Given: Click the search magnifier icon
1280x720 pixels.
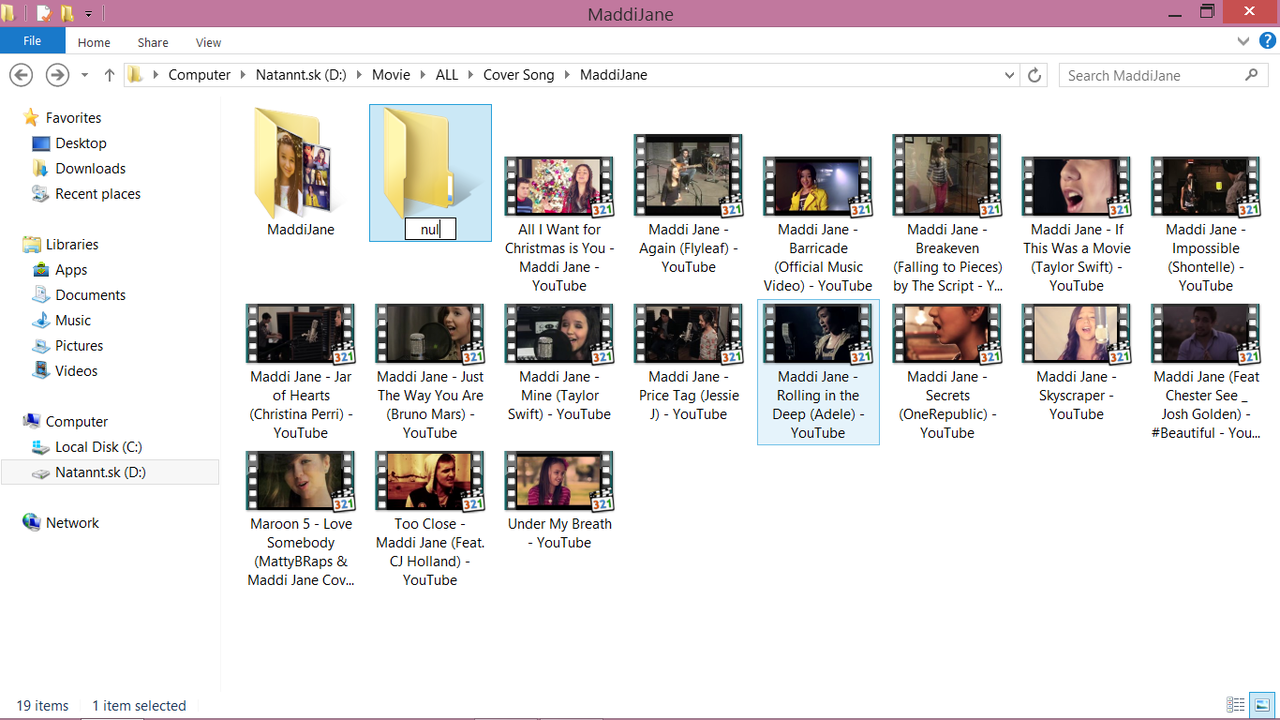Looking at the screenshot, I should 1251,75.
